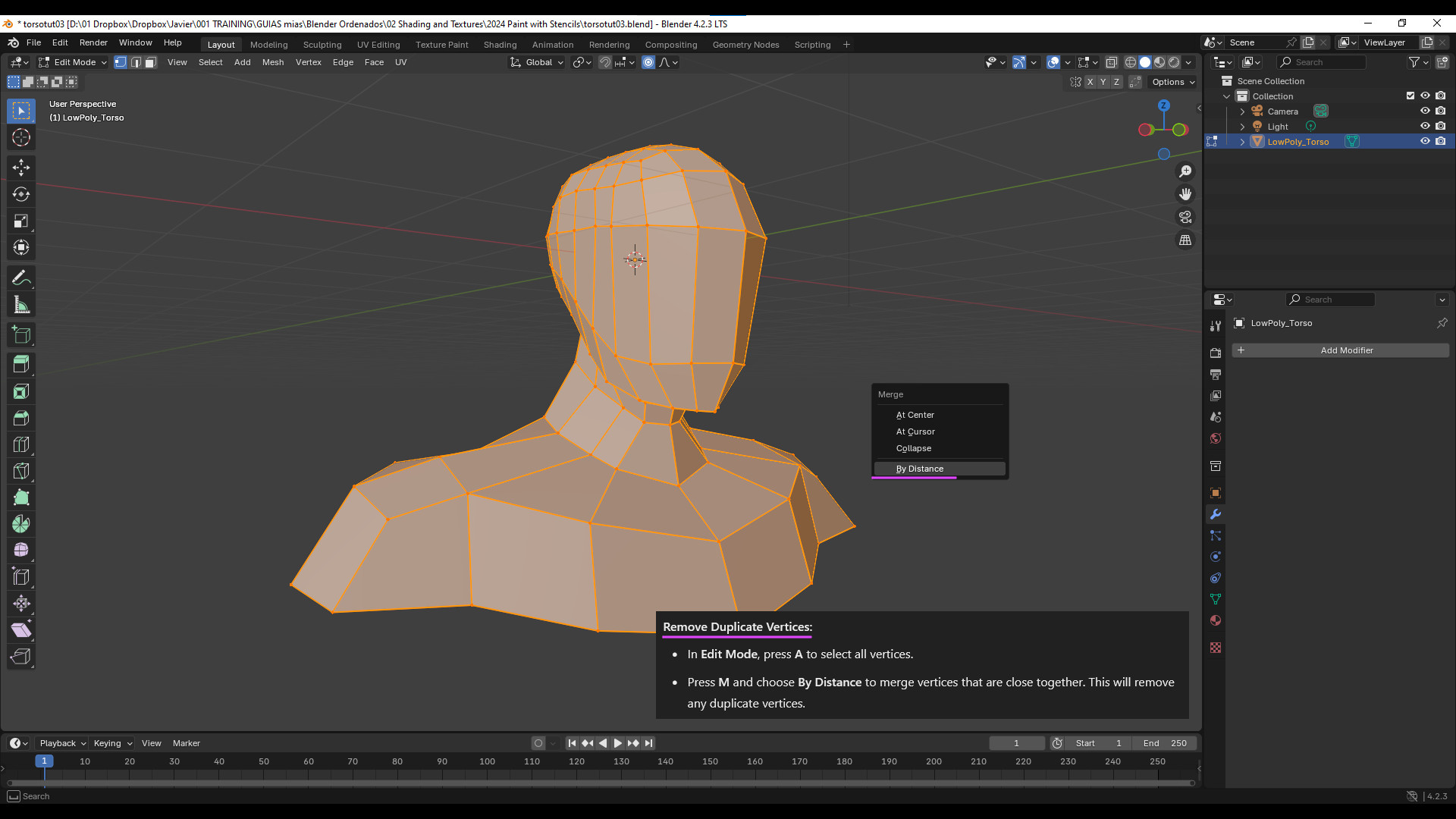Expand the Camera tree item
The image size is (1456, 819).
(x=1242, y=111)
